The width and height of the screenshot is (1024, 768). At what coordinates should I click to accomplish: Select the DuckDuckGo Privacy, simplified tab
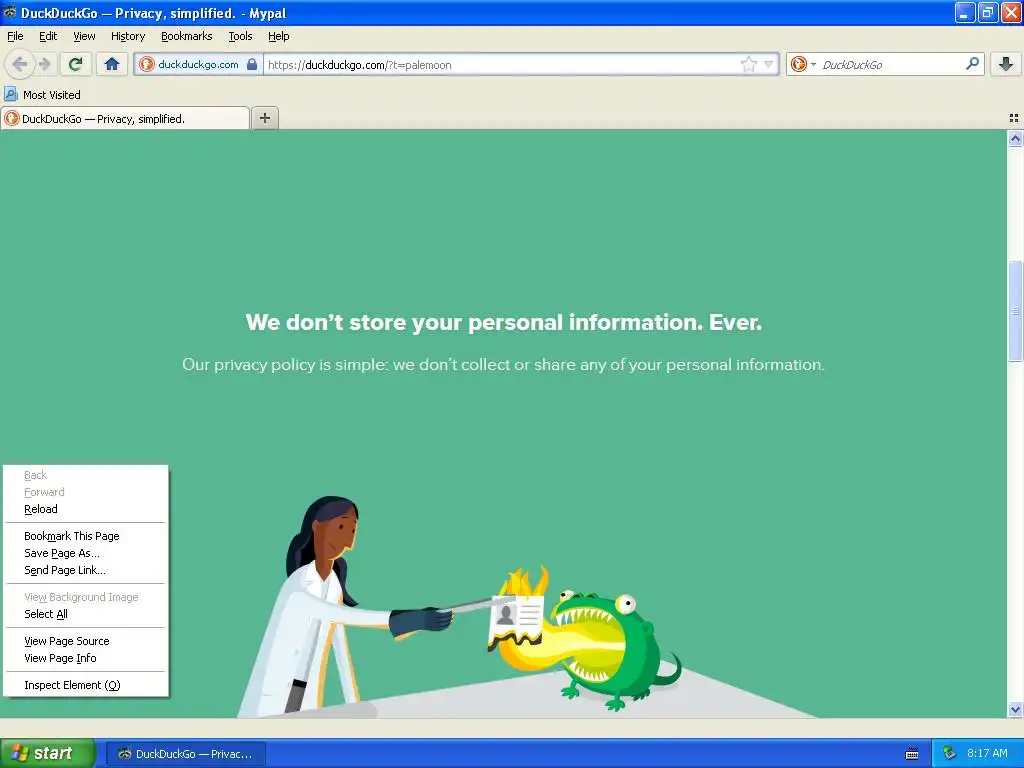(125, 118)
